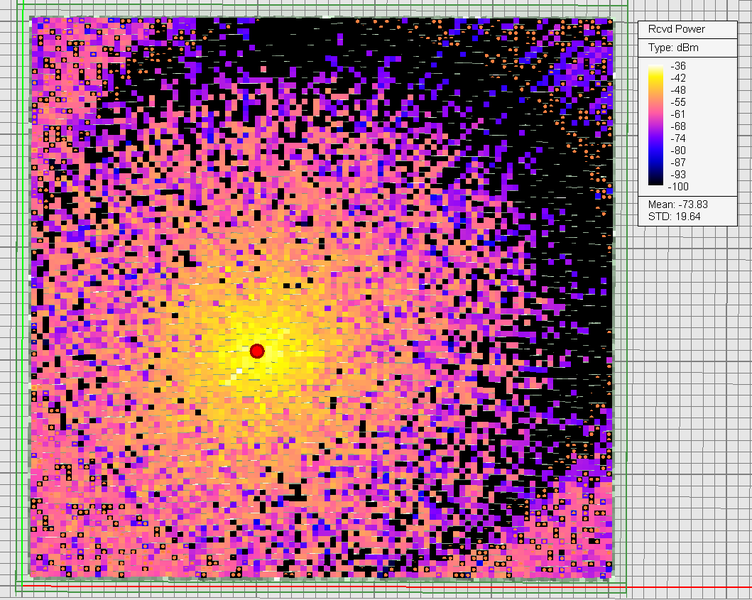Screen dimensions: 752x600
Task: Select the "Mean: -73.83" statistic text
Action: click(678, 204)
